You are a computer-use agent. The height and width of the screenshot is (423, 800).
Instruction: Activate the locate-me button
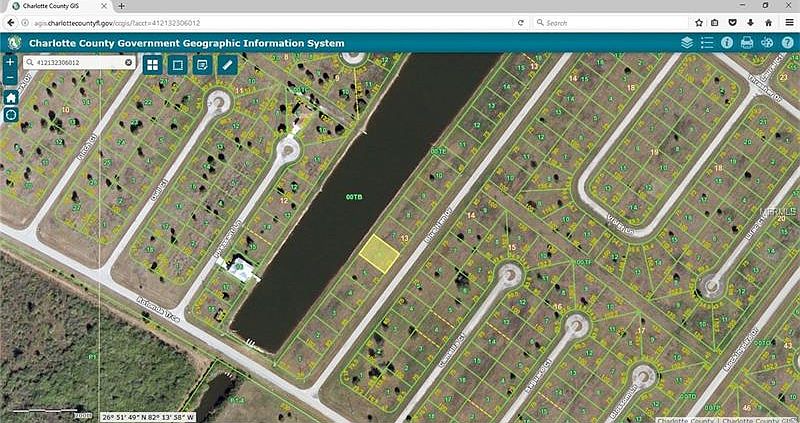coord(11,115)
